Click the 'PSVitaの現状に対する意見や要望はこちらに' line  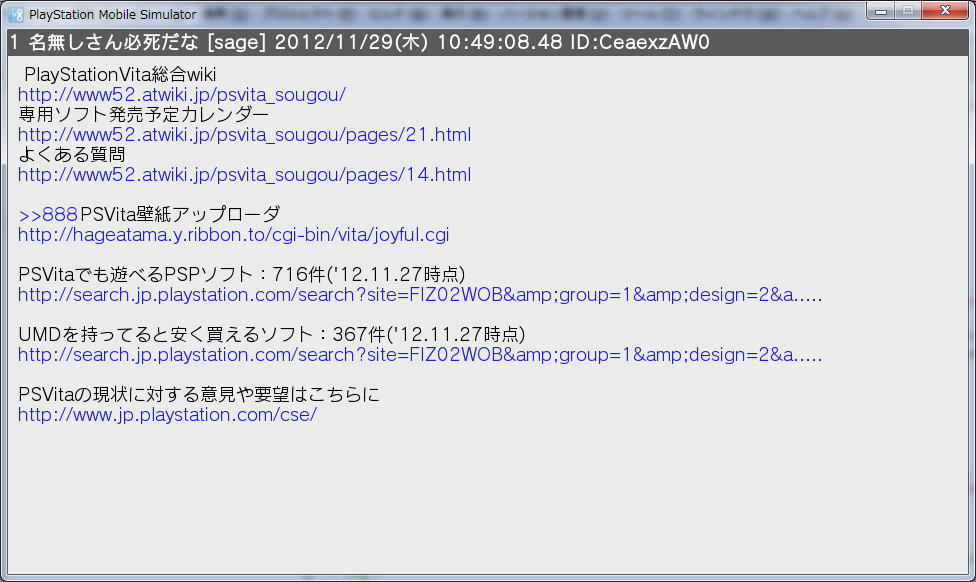pos(199,395)
